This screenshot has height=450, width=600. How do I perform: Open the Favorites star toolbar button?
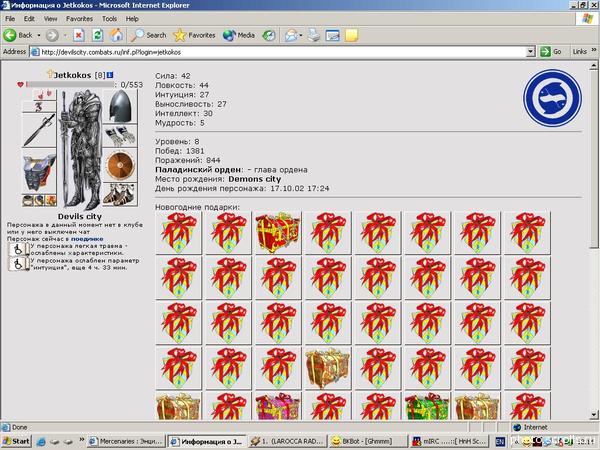194,36
